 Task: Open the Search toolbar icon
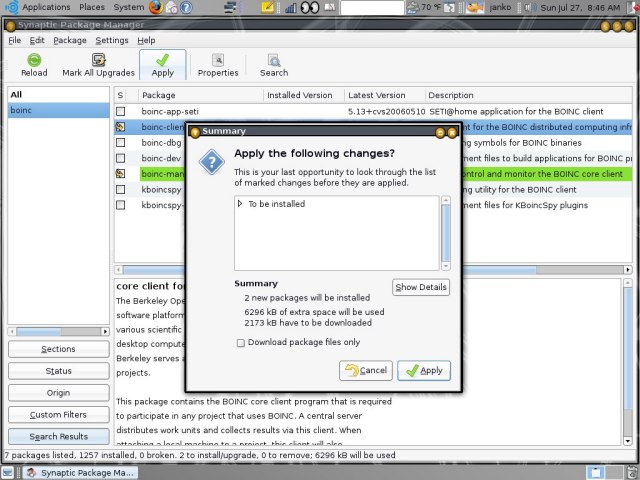[x=274, y=60]
